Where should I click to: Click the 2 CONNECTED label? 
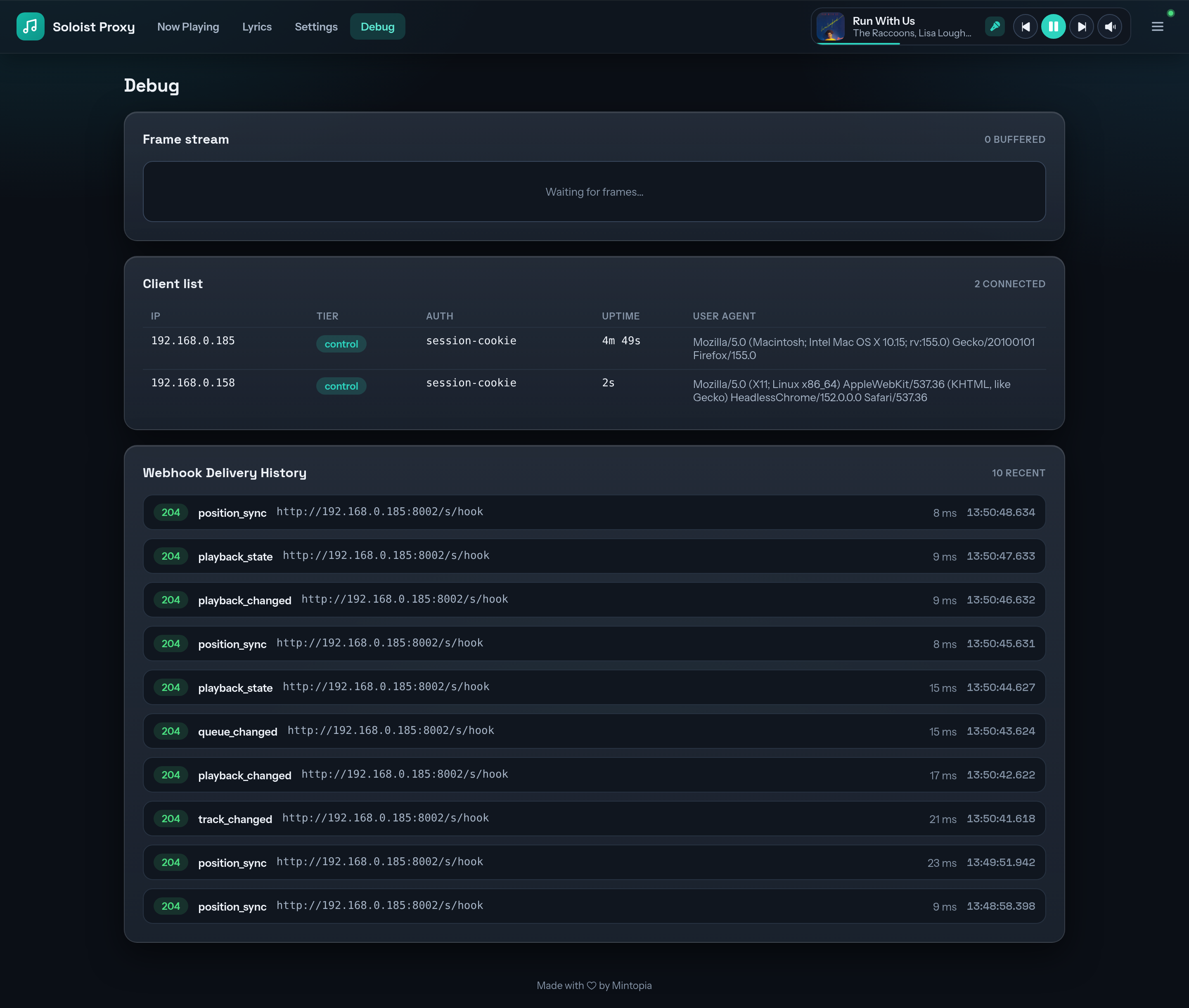pos(1009,284)
